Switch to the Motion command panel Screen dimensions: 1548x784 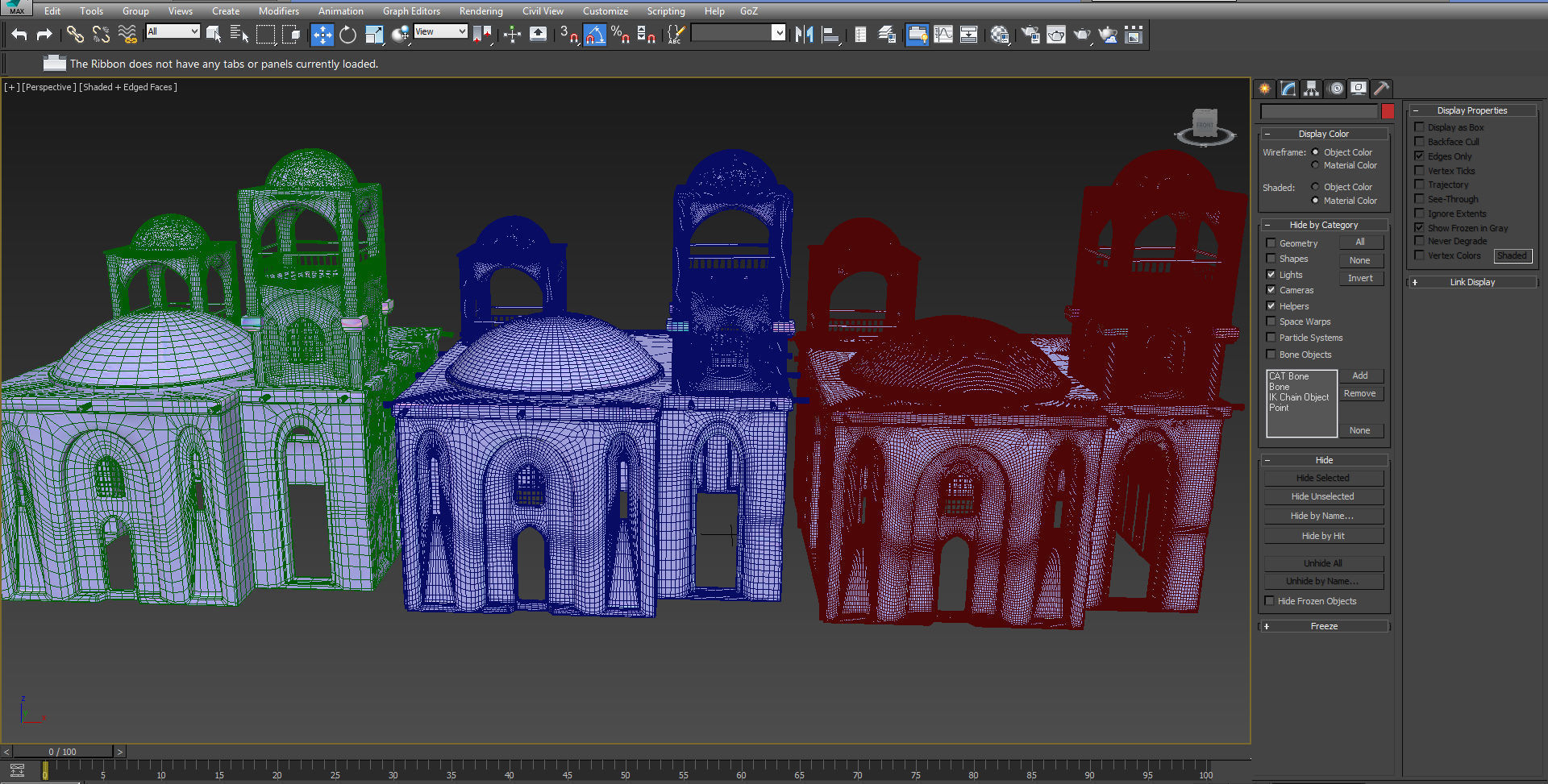point(1336,89)
